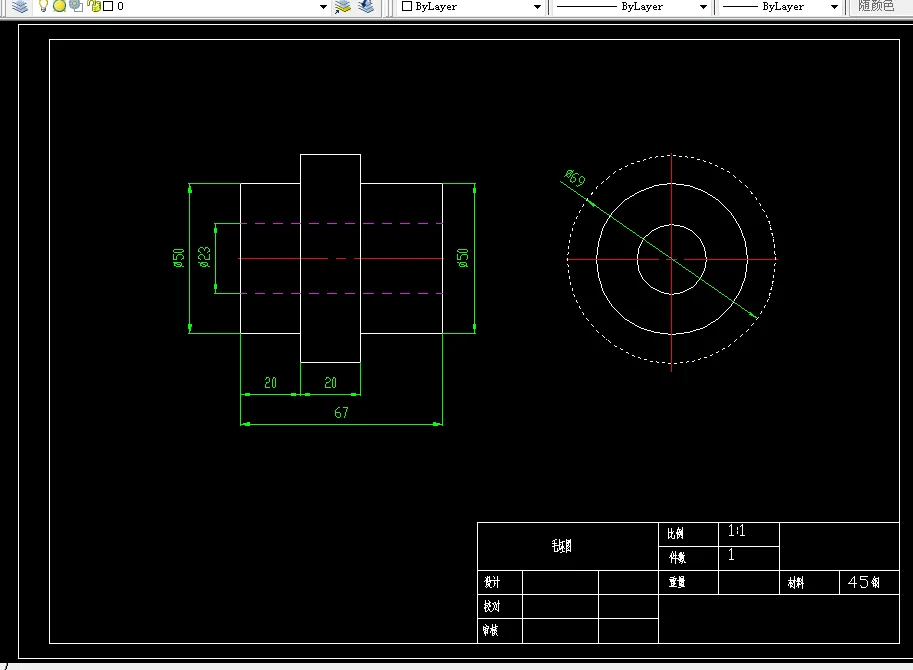Select the left ø50 dimension text
Viewport: 913px width, 670px height.
(x=178, y=257)
